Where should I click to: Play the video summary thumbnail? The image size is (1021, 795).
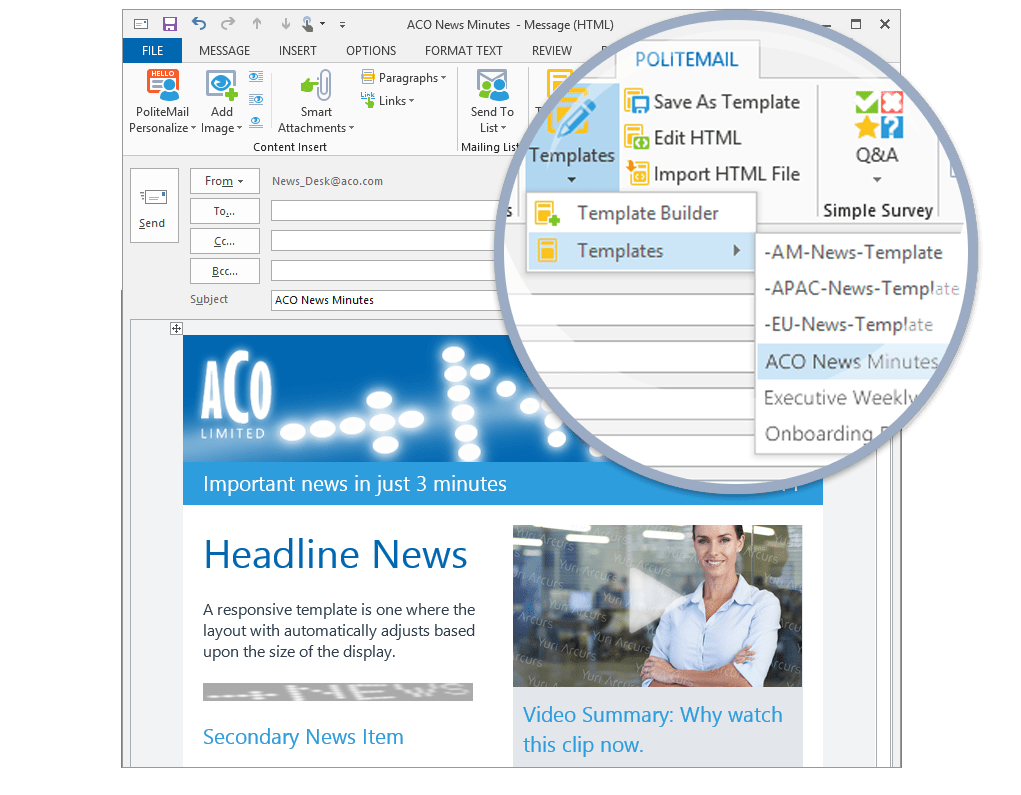coord(657,606)
